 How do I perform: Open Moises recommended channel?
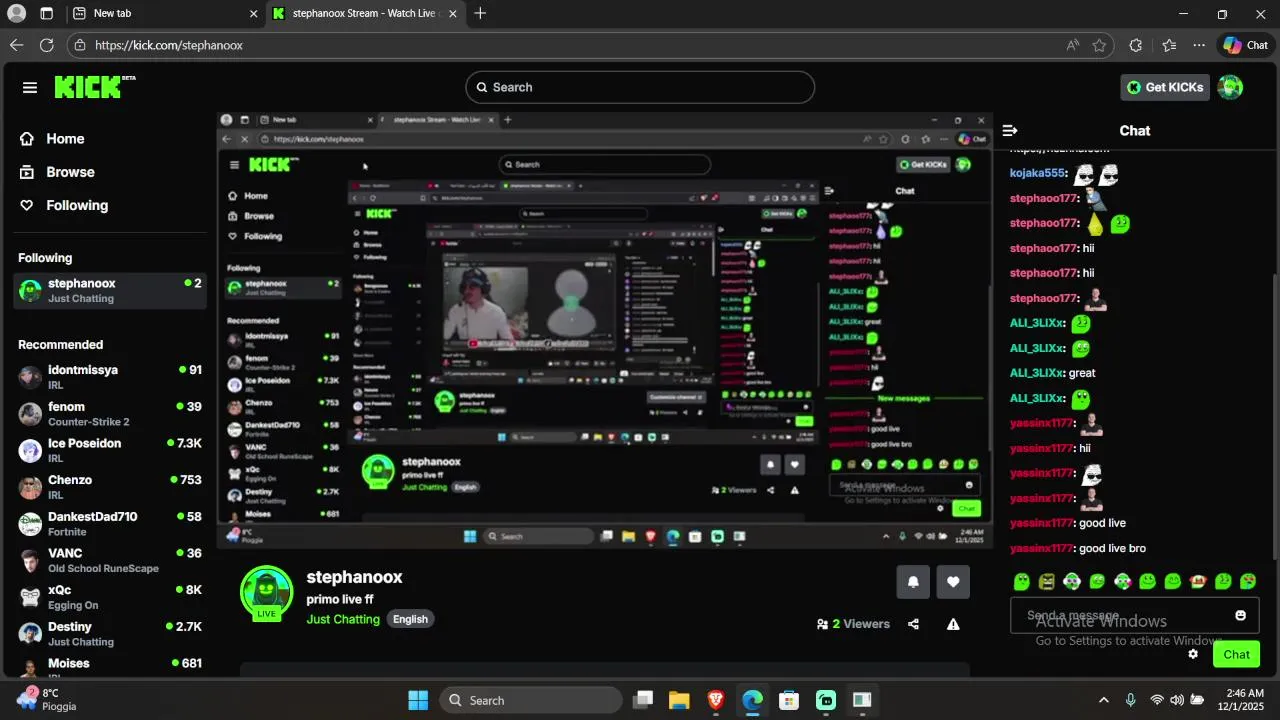pos(110,667)
